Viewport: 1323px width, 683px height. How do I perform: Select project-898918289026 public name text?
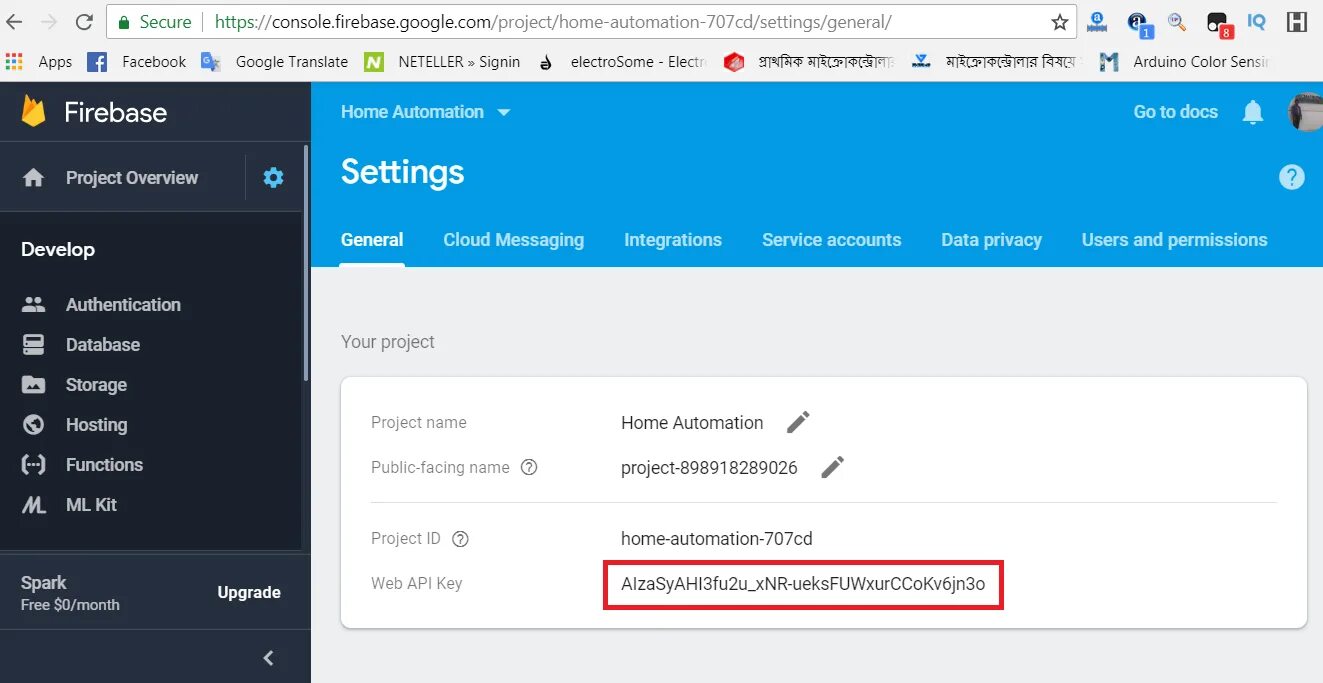point(709,467)
